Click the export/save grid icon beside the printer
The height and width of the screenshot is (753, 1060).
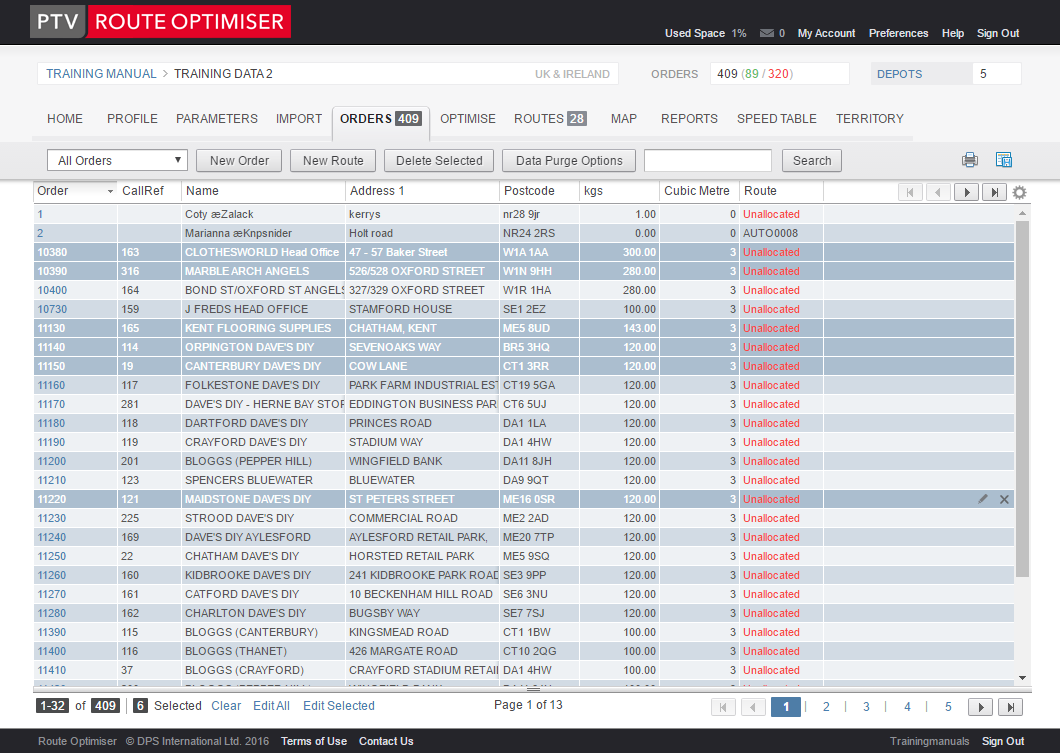pyautogui.click(x=1004, y=160)
